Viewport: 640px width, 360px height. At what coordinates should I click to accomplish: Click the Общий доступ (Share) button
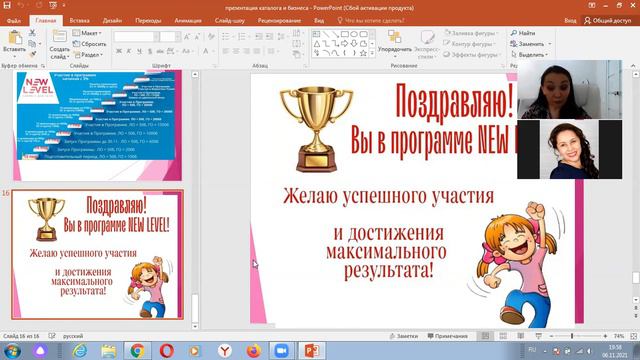click(x=608, y=20)
